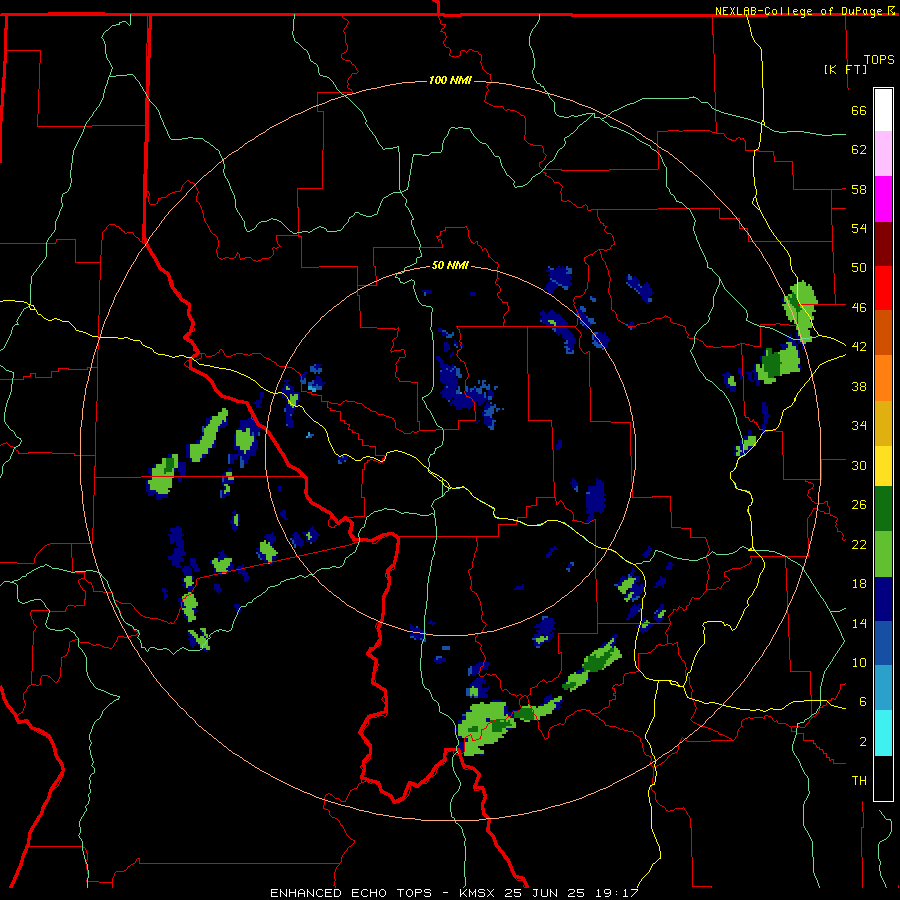
Task: Click the legend value "10"
Action: click(859, 662)
